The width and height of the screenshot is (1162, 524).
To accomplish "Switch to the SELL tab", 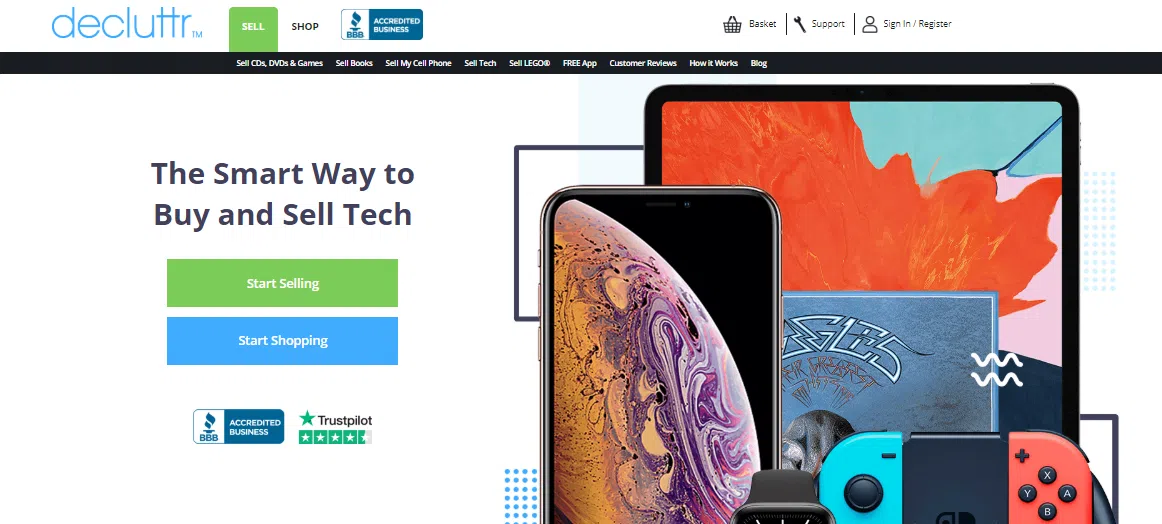I will pos(253,29).
